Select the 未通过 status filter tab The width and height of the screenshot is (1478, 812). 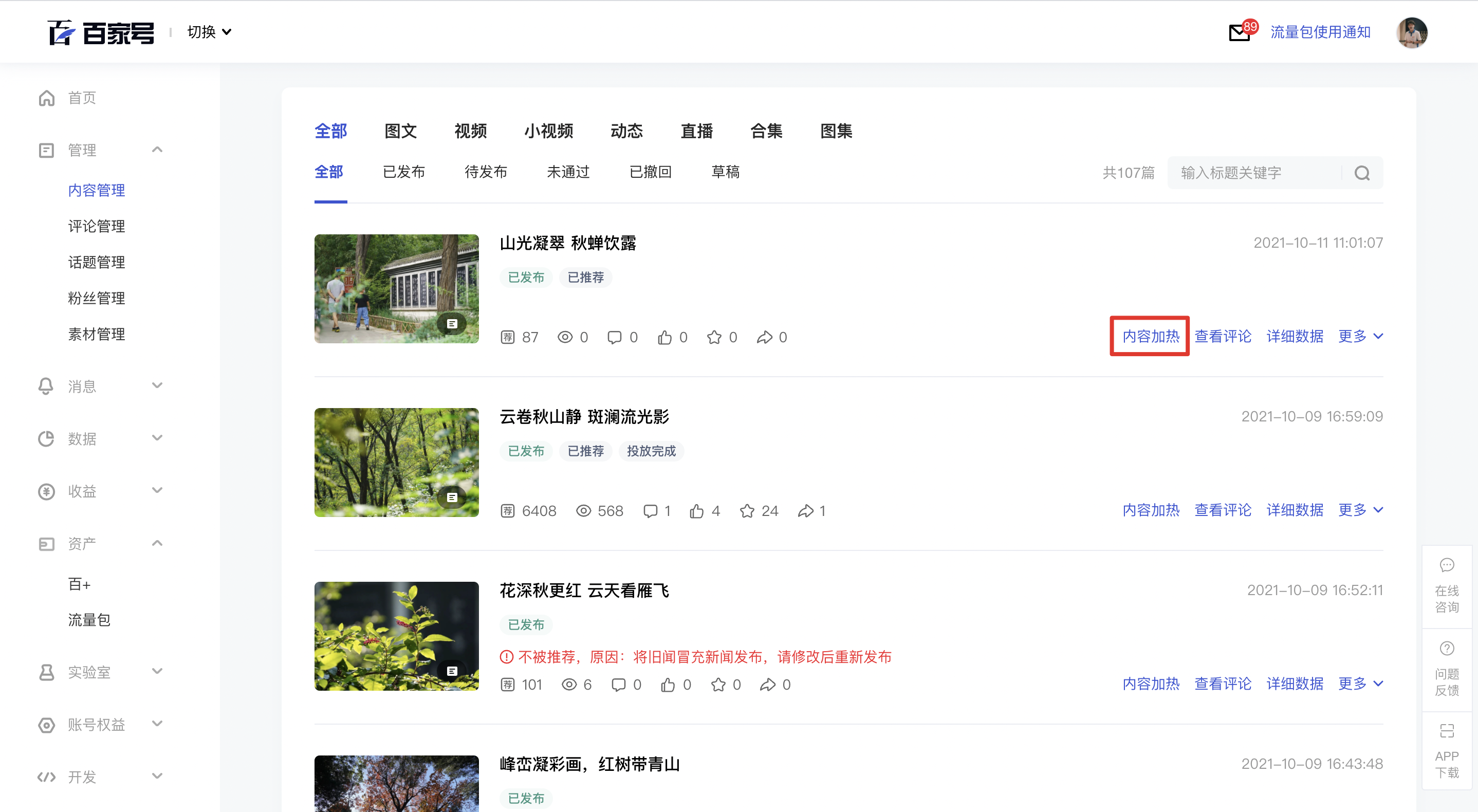(568, 172)
